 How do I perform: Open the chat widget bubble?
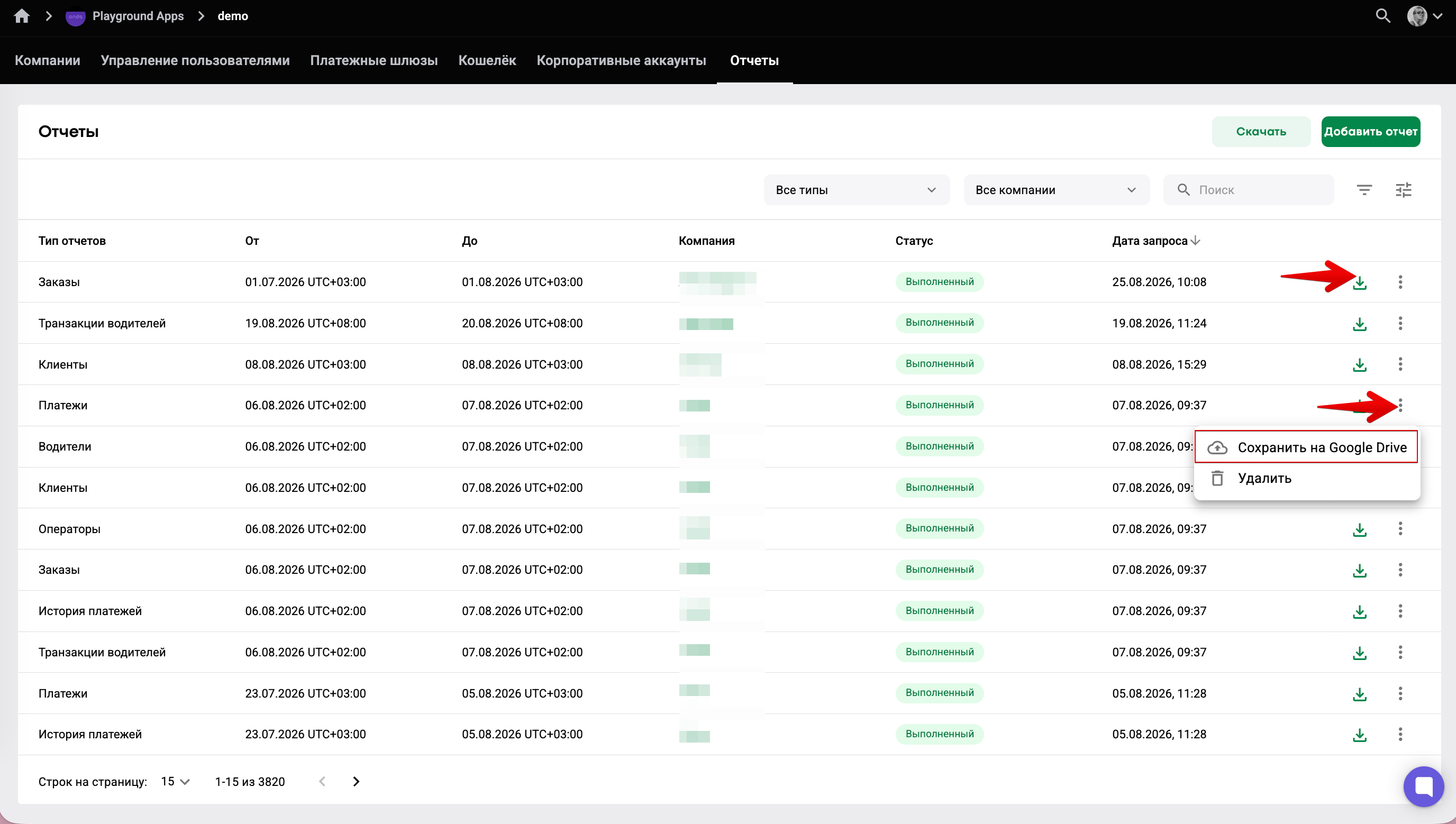coord(1423,786)
